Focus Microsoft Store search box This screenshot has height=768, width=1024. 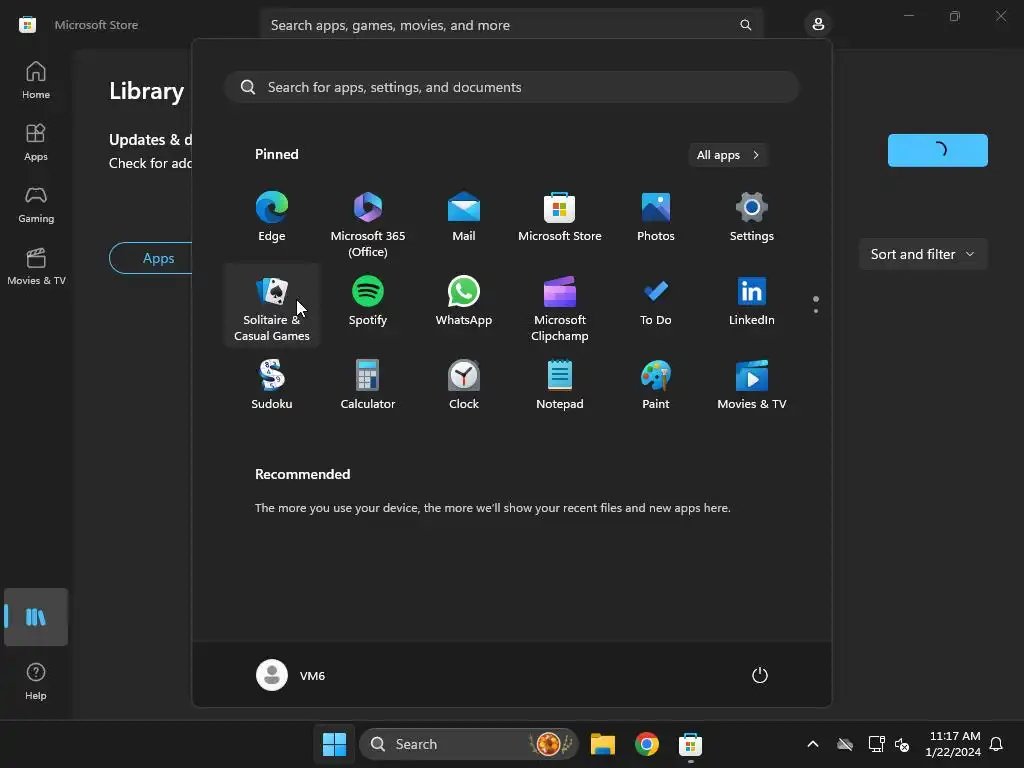512,25
